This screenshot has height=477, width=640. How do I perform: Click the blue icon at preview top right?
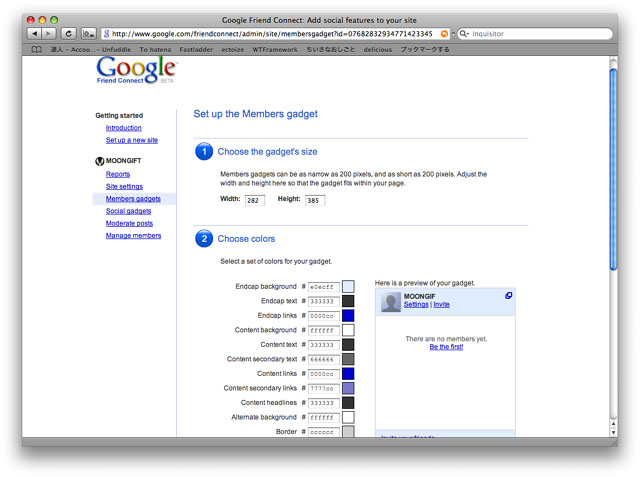(508, 295)
